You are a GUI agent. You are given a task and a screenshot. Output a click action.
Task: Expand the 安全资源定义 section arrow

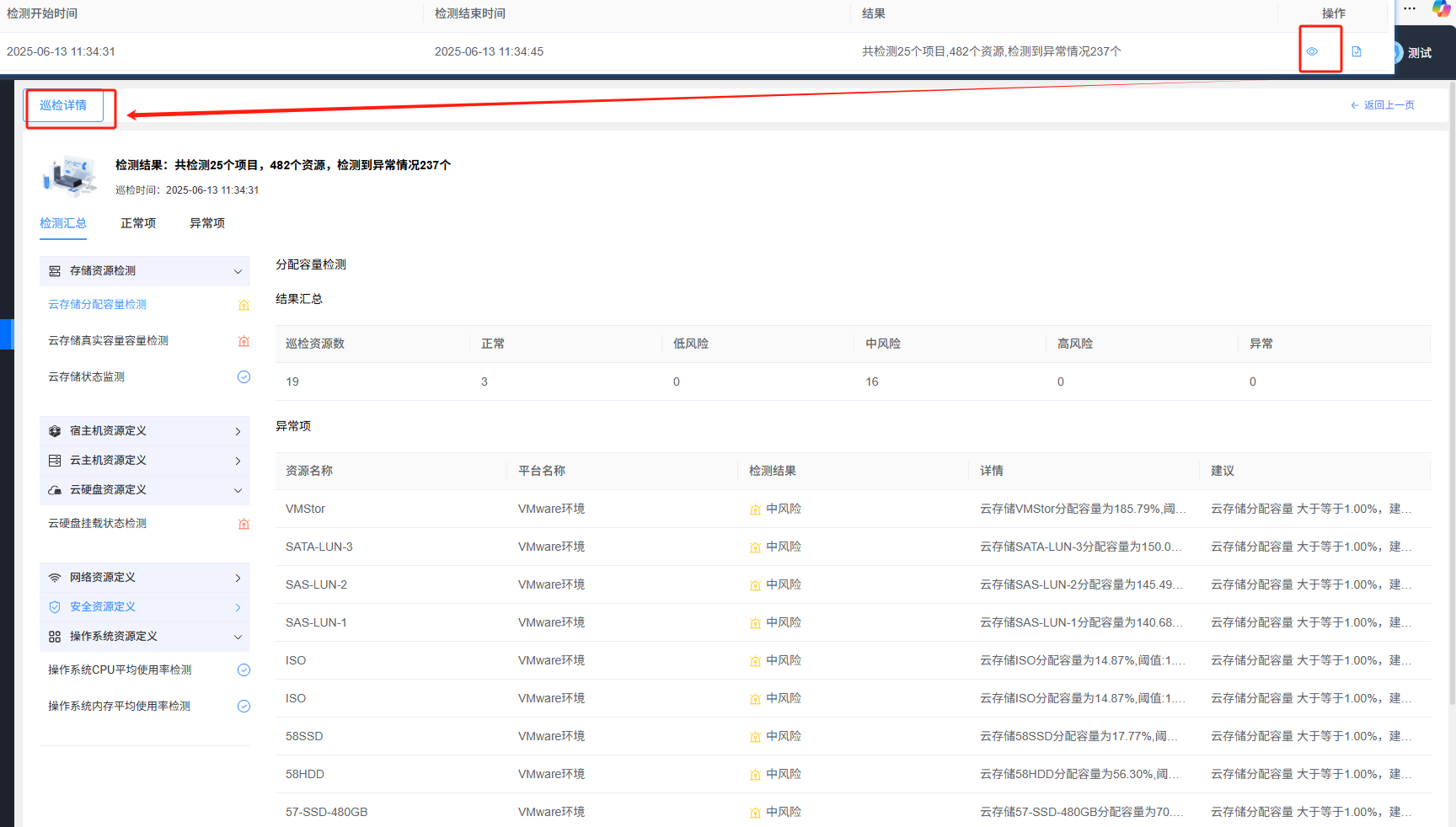click(x=238, y=607)
